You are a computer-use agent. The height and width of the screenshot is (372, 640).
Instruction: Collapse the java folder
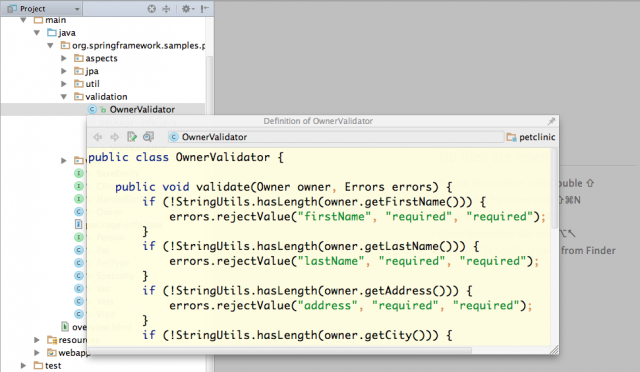click(37, 33)
